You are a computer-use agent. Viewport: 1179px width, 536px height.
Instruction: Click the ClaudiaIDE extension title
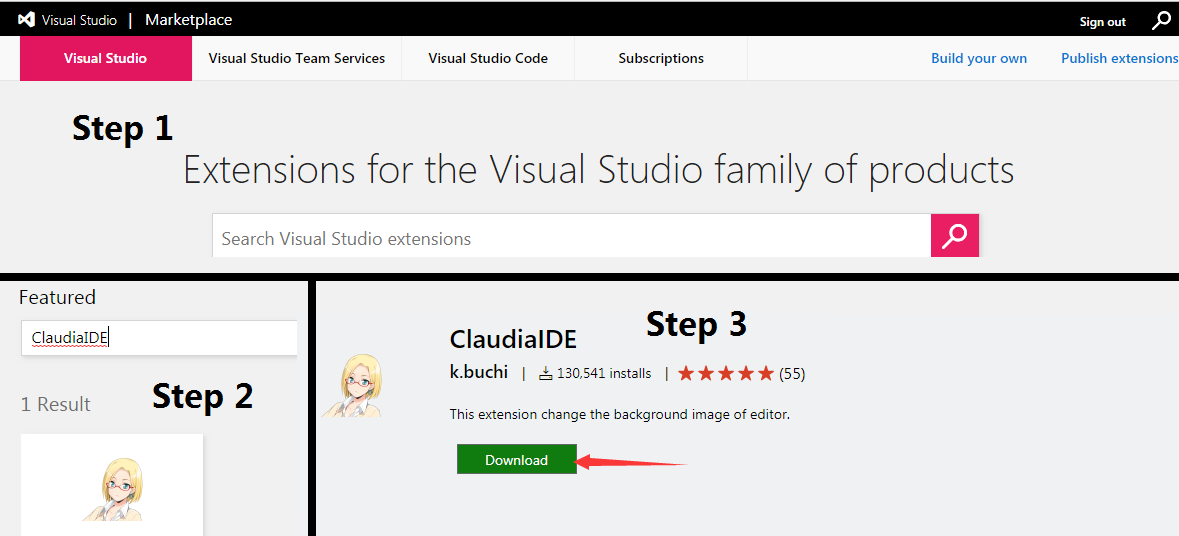(513, 339)
